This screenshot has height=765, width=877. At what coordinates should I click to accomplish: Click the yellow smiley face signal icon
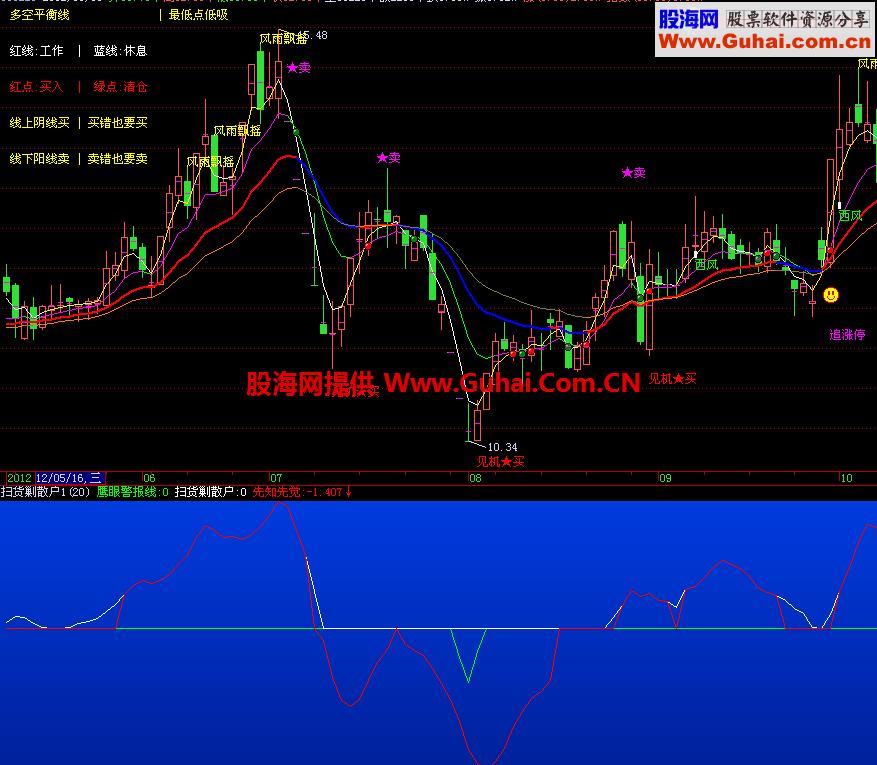(x=830, y=295)
